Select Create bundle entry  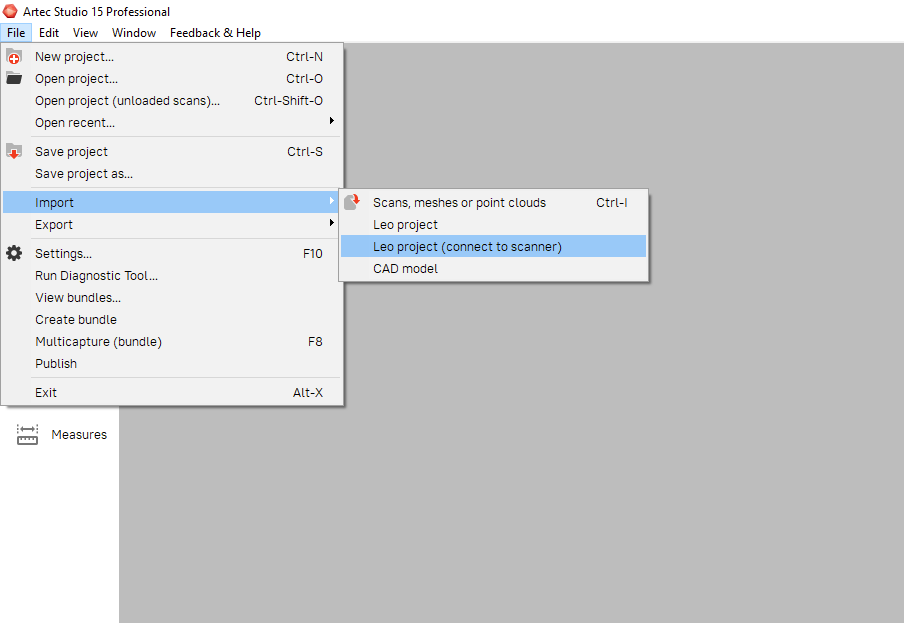click(x=172, y=319)
